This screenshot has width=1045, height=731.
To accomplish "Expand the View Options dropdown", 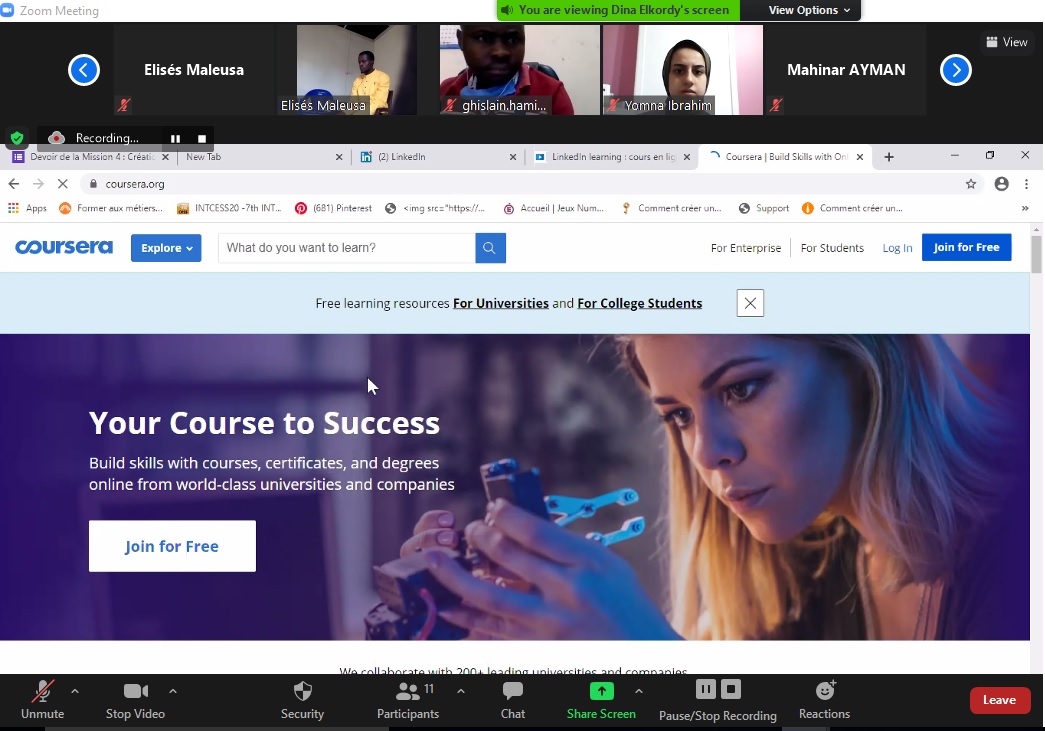I will 809,10.
